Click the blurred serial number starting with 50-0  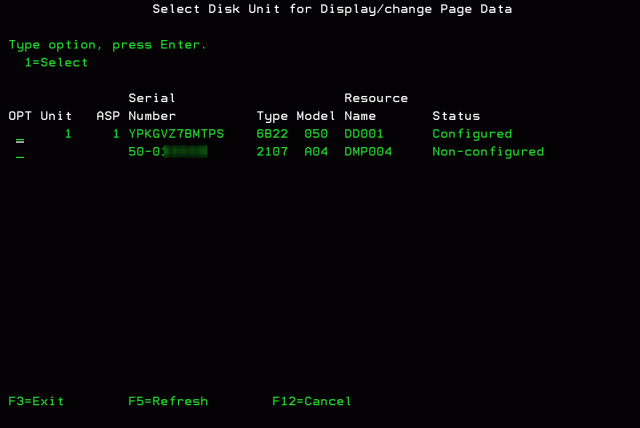point(168,152)
